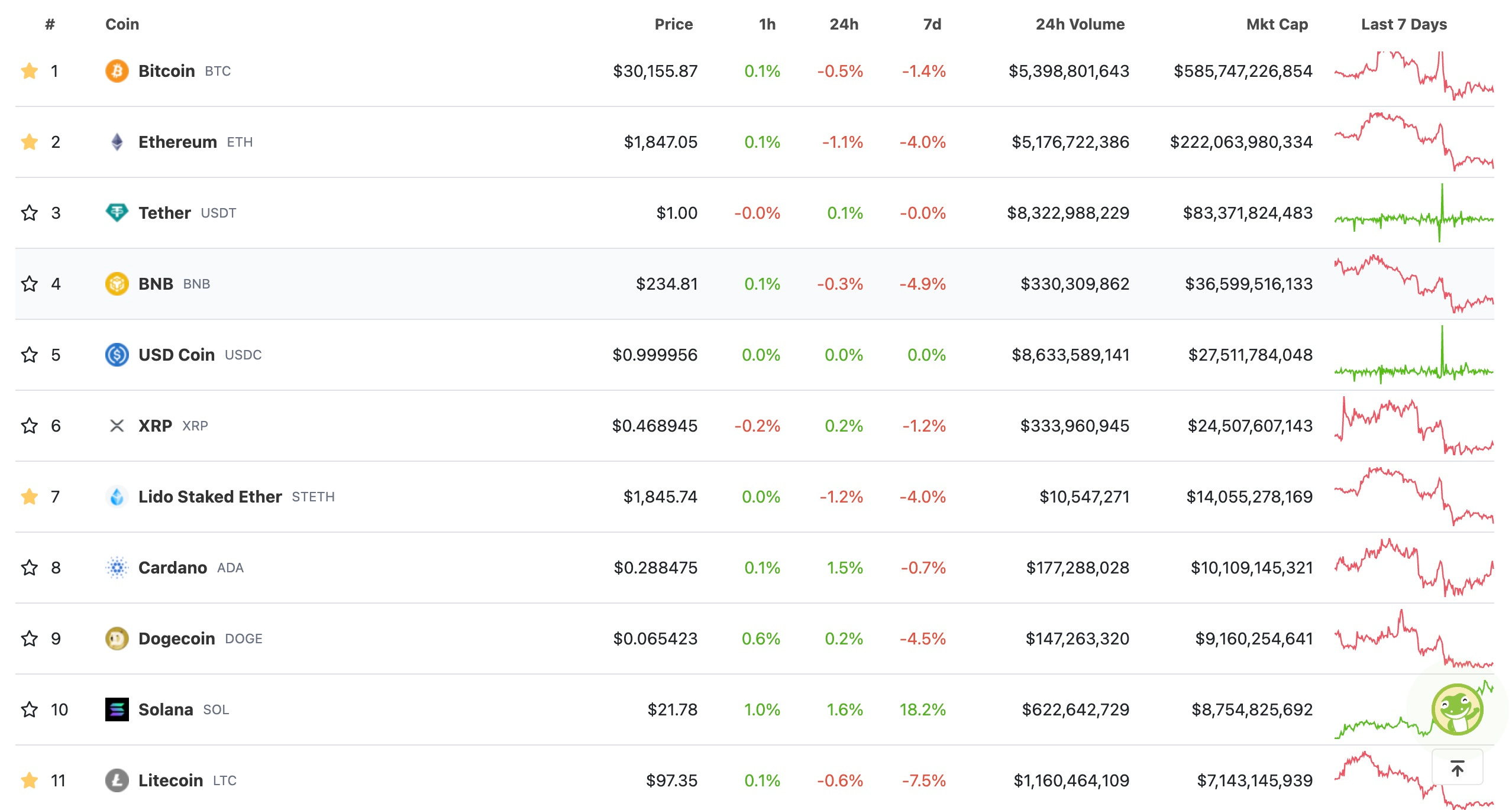Open the green gecko mascot chat icon
The width and height of the screenshot is (1512, 810).
point(1457,709)
